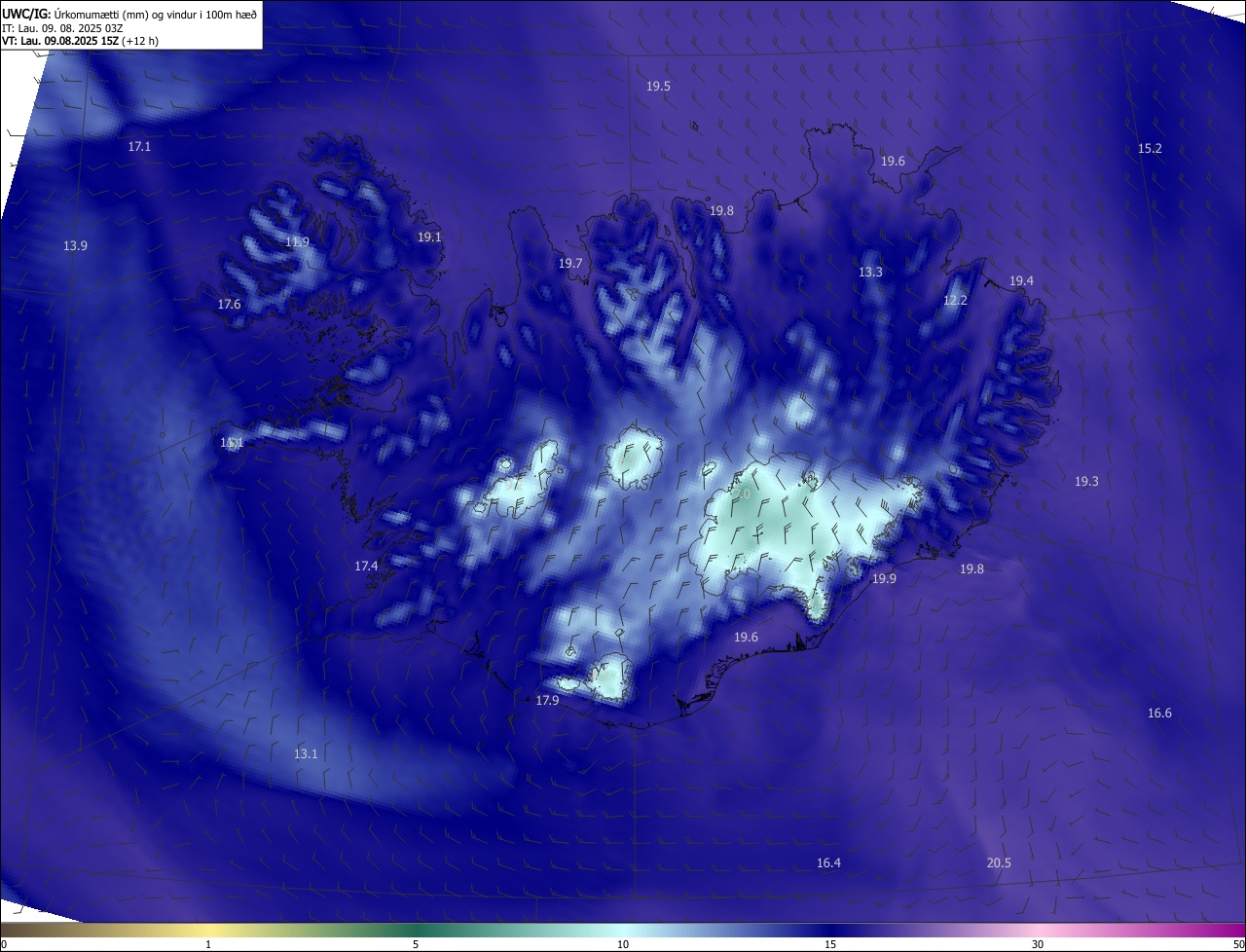Click the 50 tick on the color scale
Screen dimensions: 1246x952
point(1238,945)
